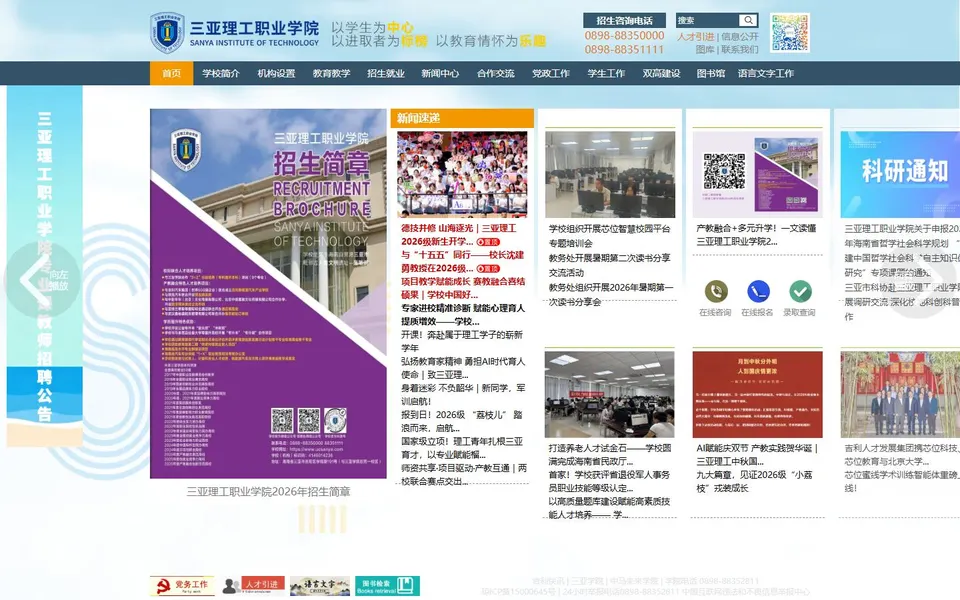Open headline 学校组织开展芯位智慧校园平台专题培训会
This screenshot has height=600, width=960.
610,236
